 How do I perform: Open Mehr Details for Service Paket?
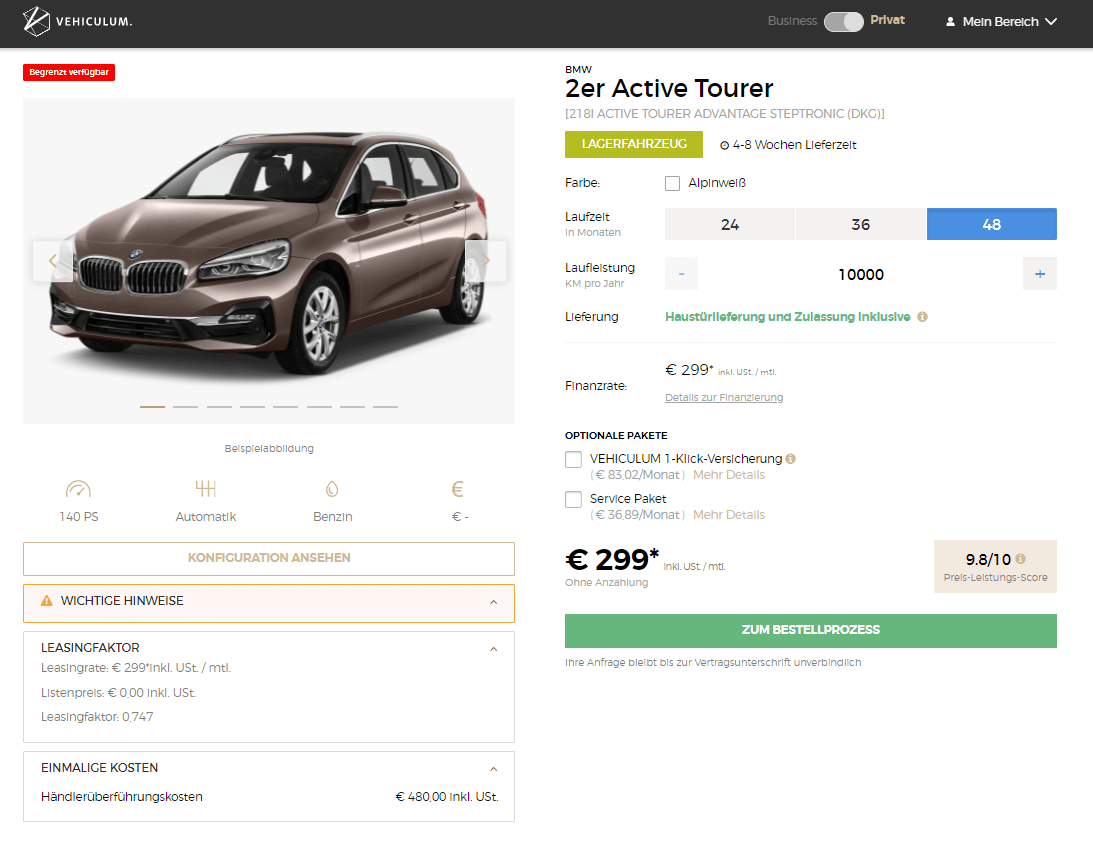coord(728,515)
